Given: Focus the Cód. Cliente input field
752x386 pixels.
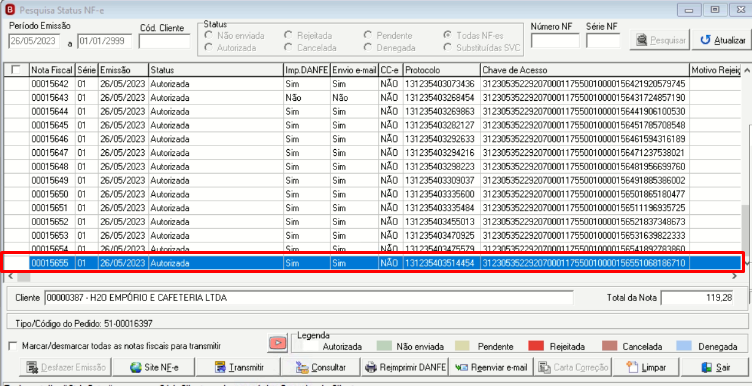Looking at the screenshot, I should [164, 42].
